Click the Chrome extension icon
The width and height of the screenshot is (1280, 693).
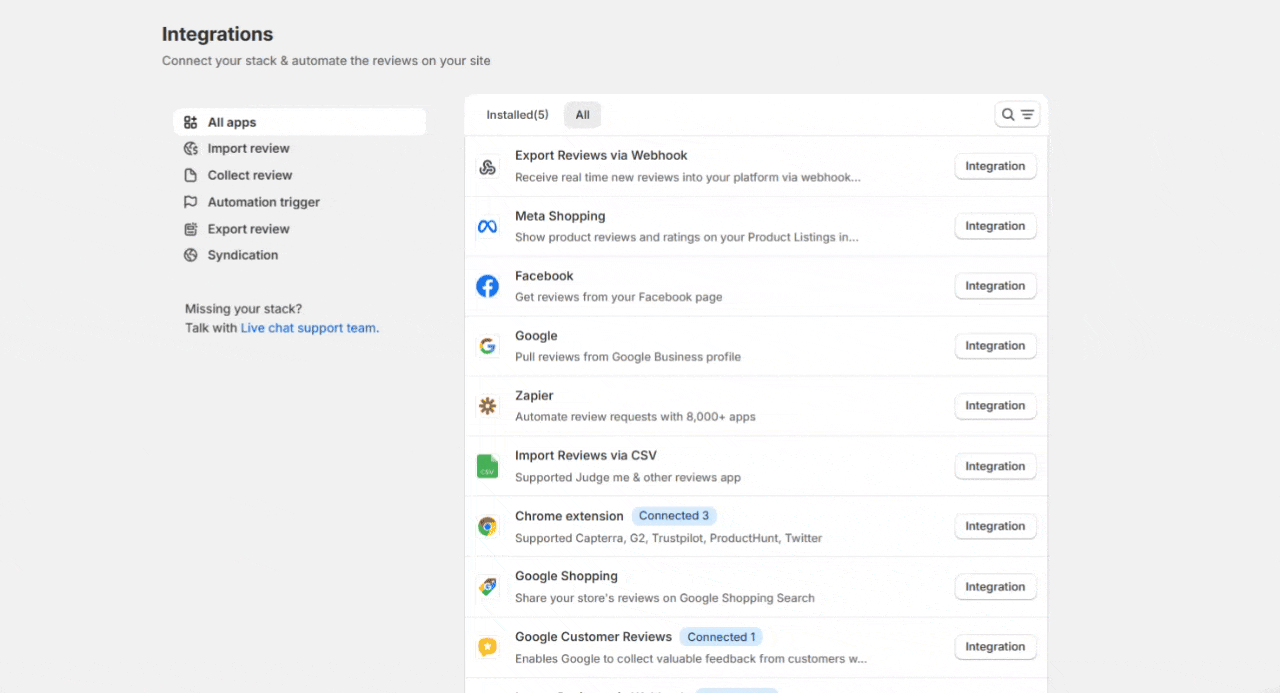(487, 527)
